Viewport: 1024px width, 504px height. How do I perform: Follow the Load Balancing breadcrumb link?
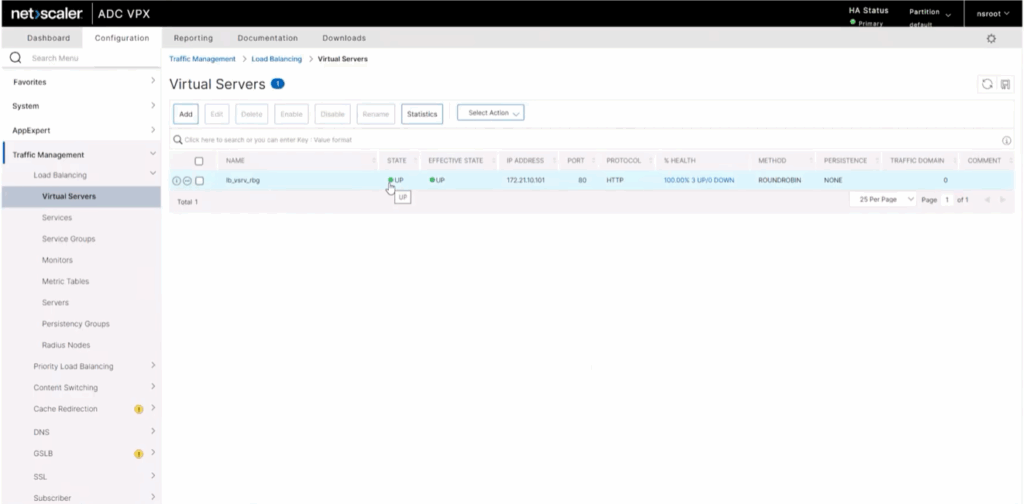point(277,59)
